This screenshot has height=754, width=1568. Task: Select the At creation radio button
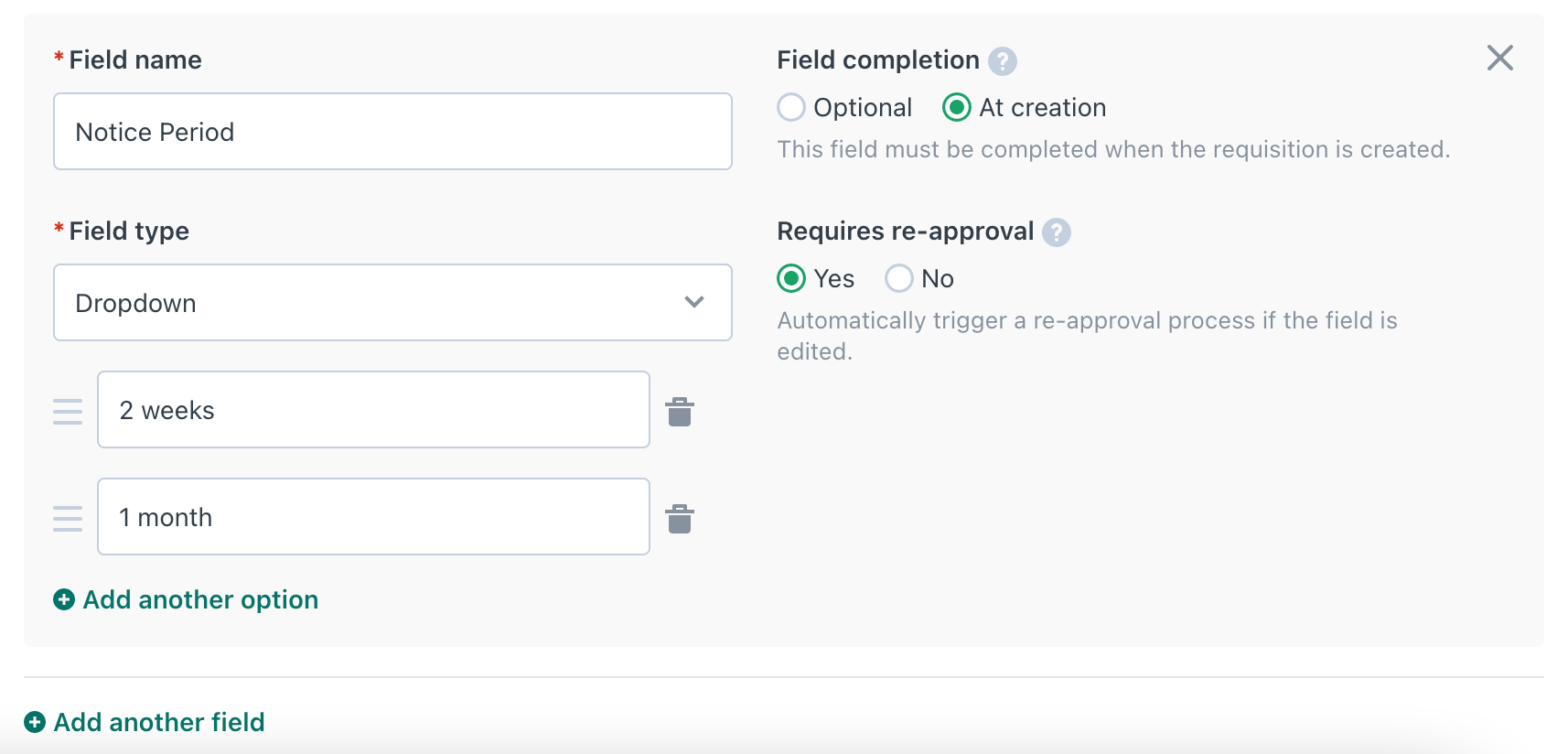pyautogui.click(x=957, y=107)
